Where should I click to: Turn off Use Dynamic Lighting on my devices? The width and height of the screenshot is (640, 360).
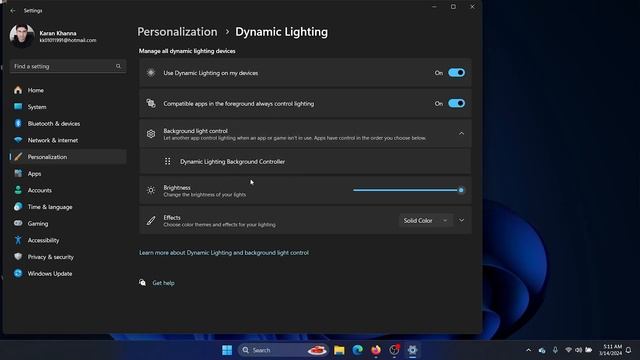[x=456, y=73]
